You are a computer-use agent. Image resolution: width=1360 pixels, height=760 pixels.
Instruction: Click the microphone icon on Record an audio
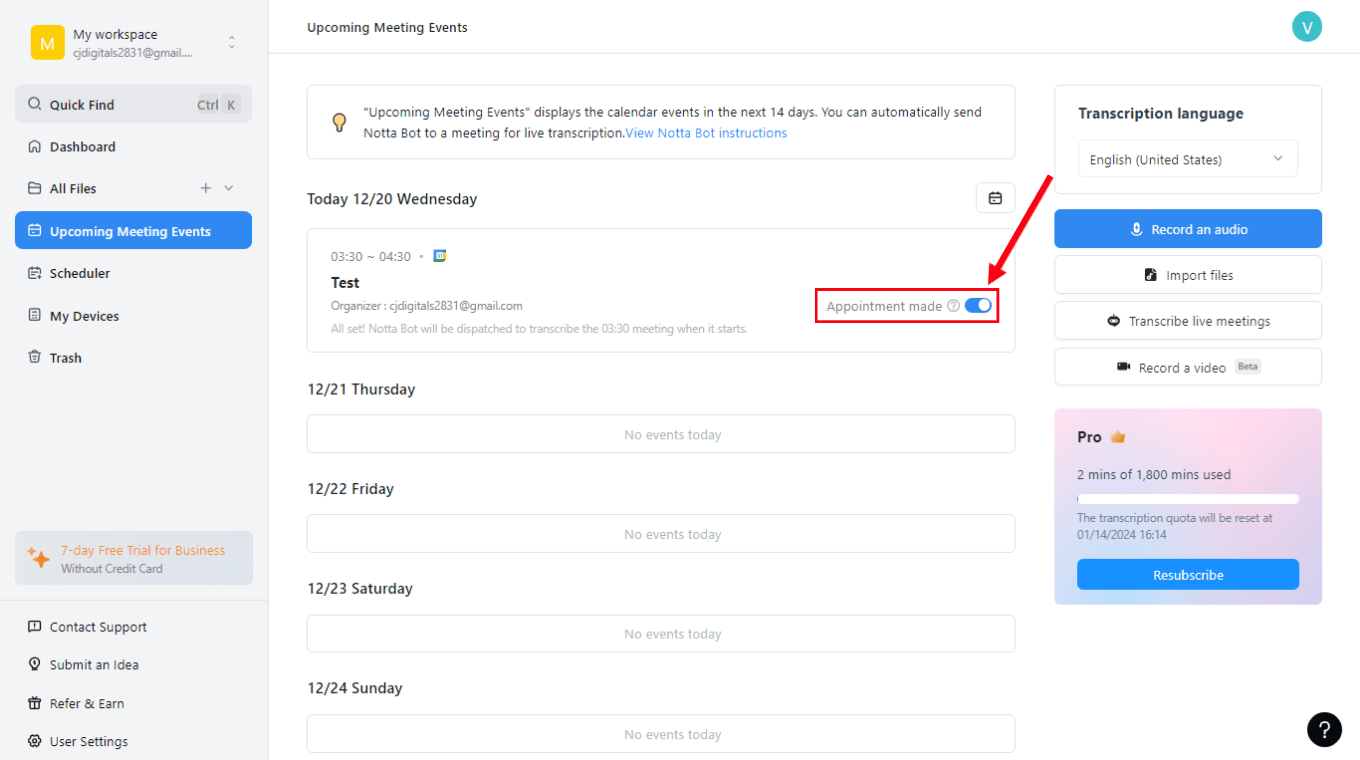click(1136, 229)
